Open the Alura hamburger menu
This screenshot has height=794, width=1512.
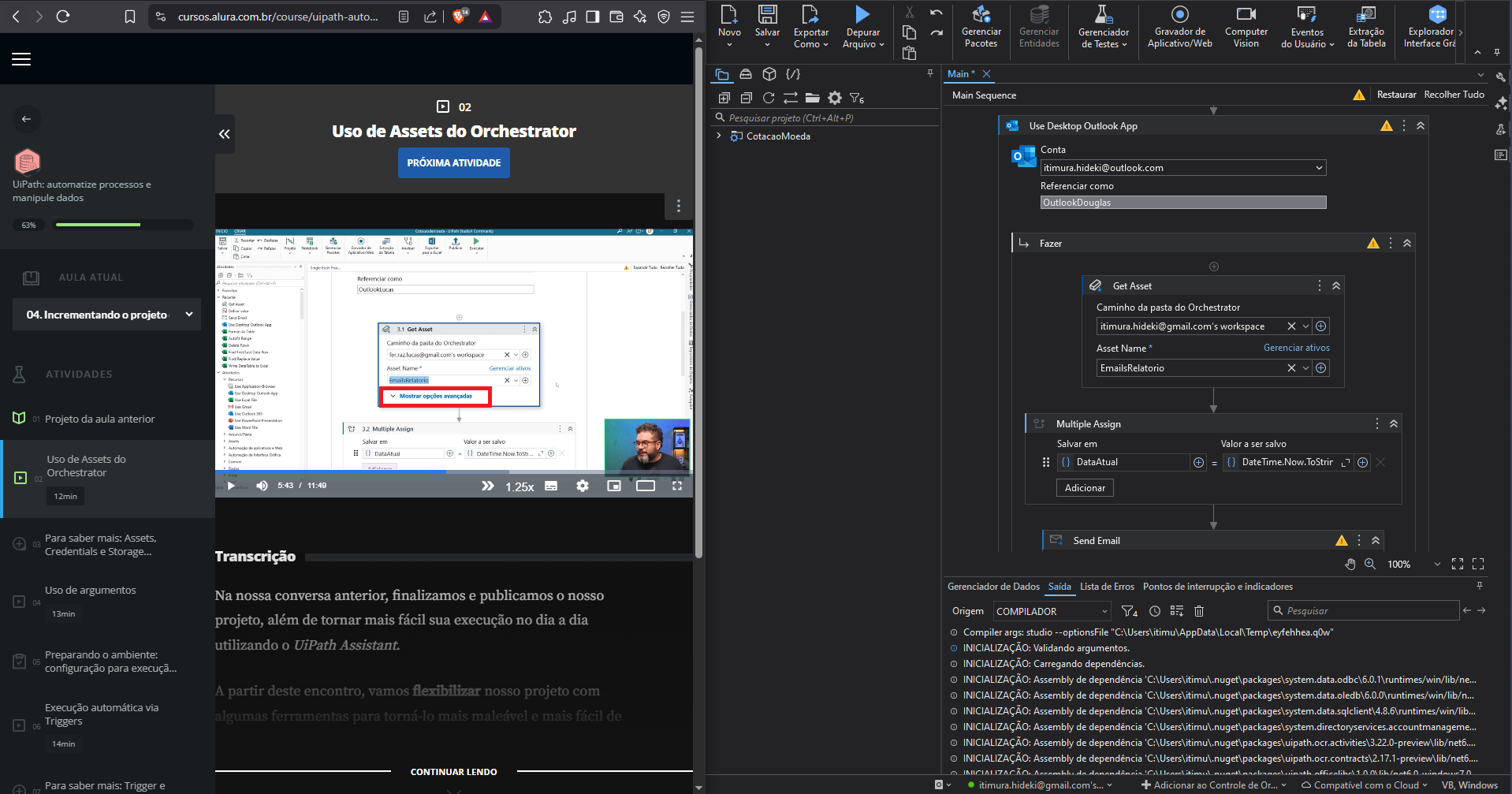point(21,59)
